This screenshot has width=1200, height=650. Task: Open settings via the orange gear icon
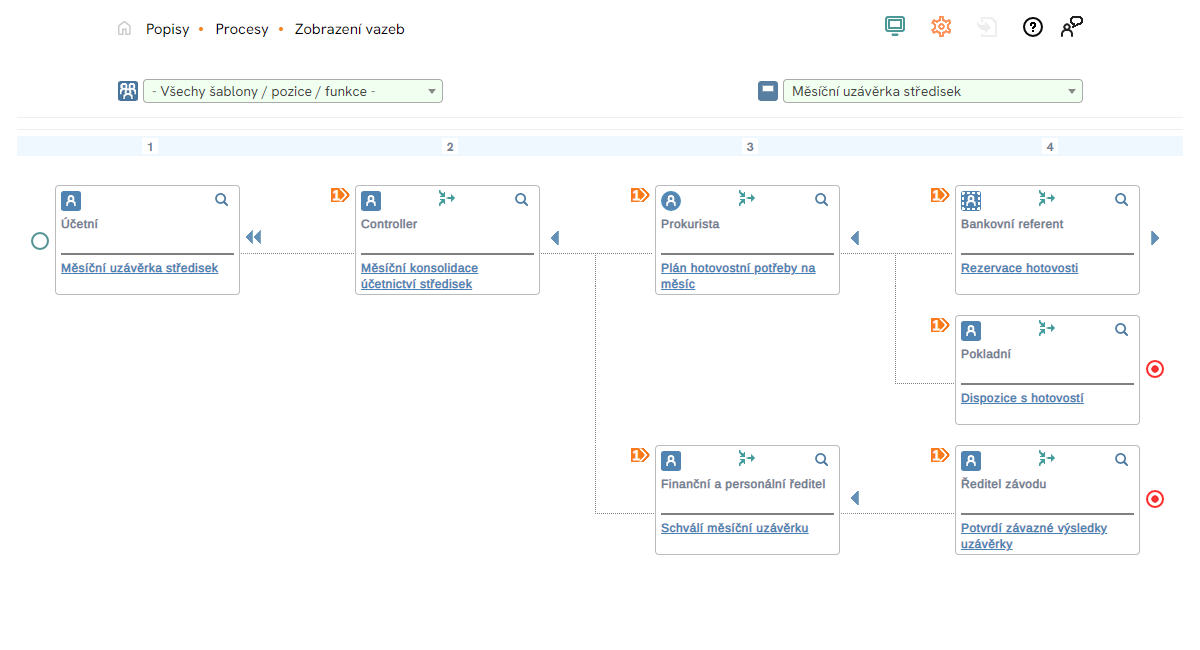[x=941, y=27]
